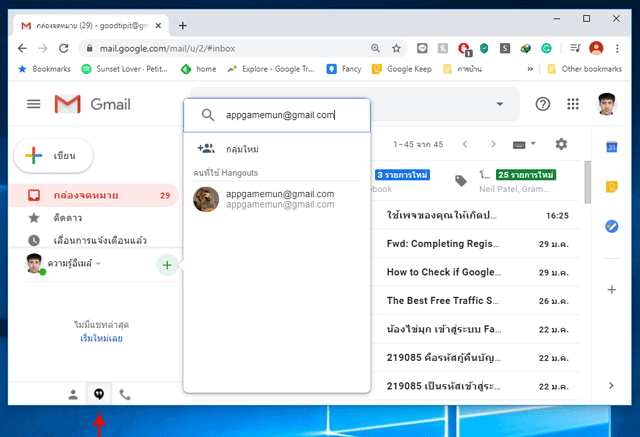The height and width of the screenshot is (437, 640).
Task: Click the browser forward arrow
Action: (x=43, y=49)
